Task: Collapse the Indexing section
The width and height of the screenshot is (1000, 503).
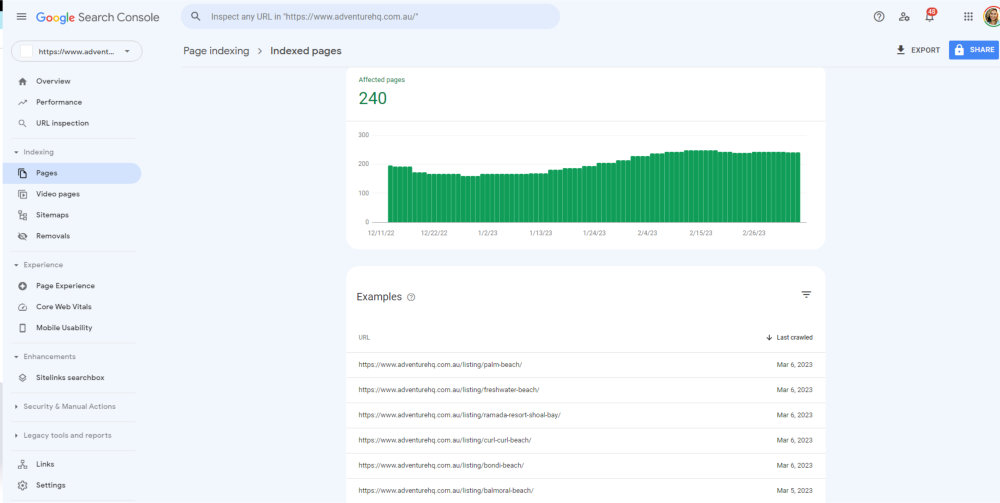Action: pos(17,152)
